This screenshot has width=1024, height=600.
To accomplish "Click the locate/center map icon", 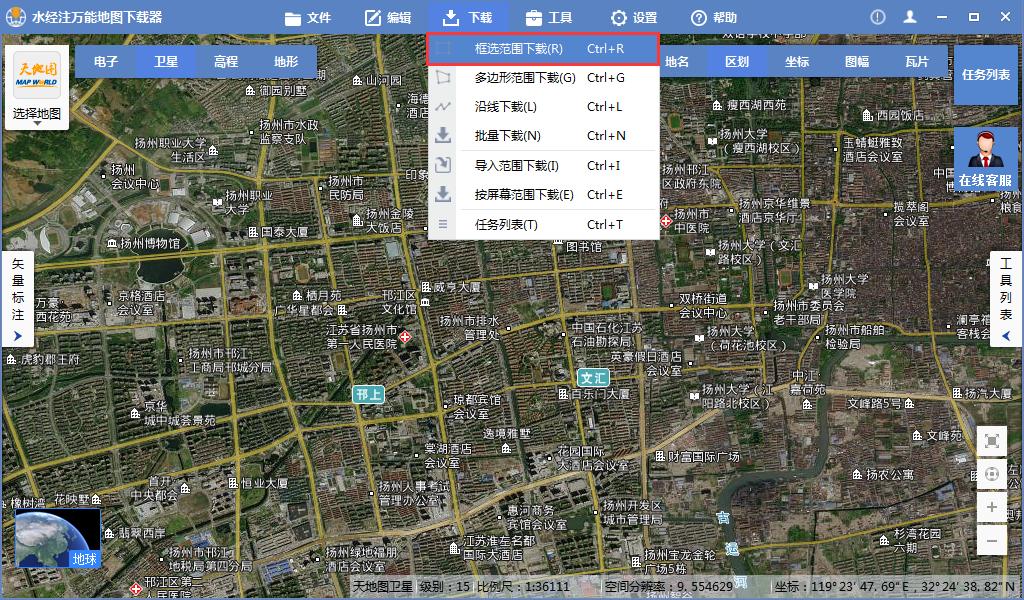I will pos(991,474).
